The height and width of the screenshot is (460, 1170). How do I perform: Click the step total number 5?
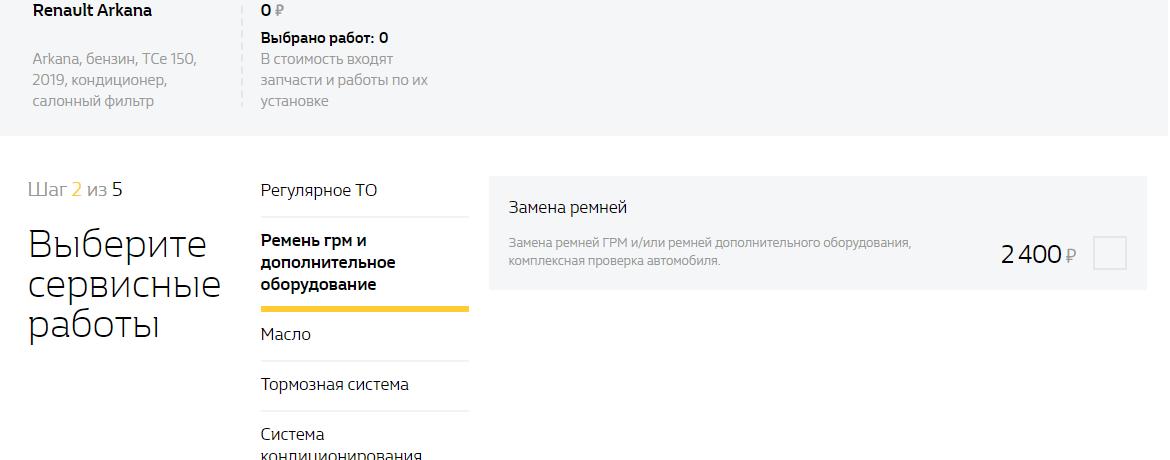[117, 190]
